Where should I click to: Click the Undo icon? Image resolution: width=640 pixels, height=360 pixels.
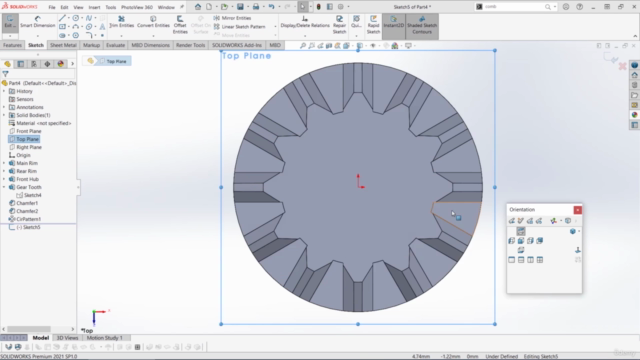[x=271, y=7]
